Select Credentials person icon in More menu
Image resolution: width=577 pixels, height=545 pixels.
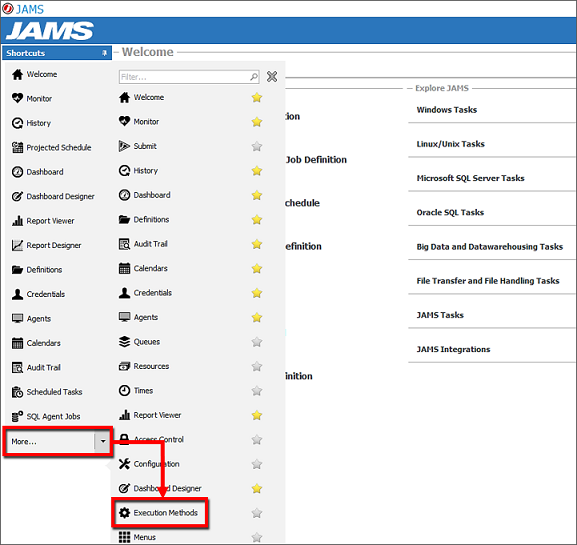click(124, 293)
